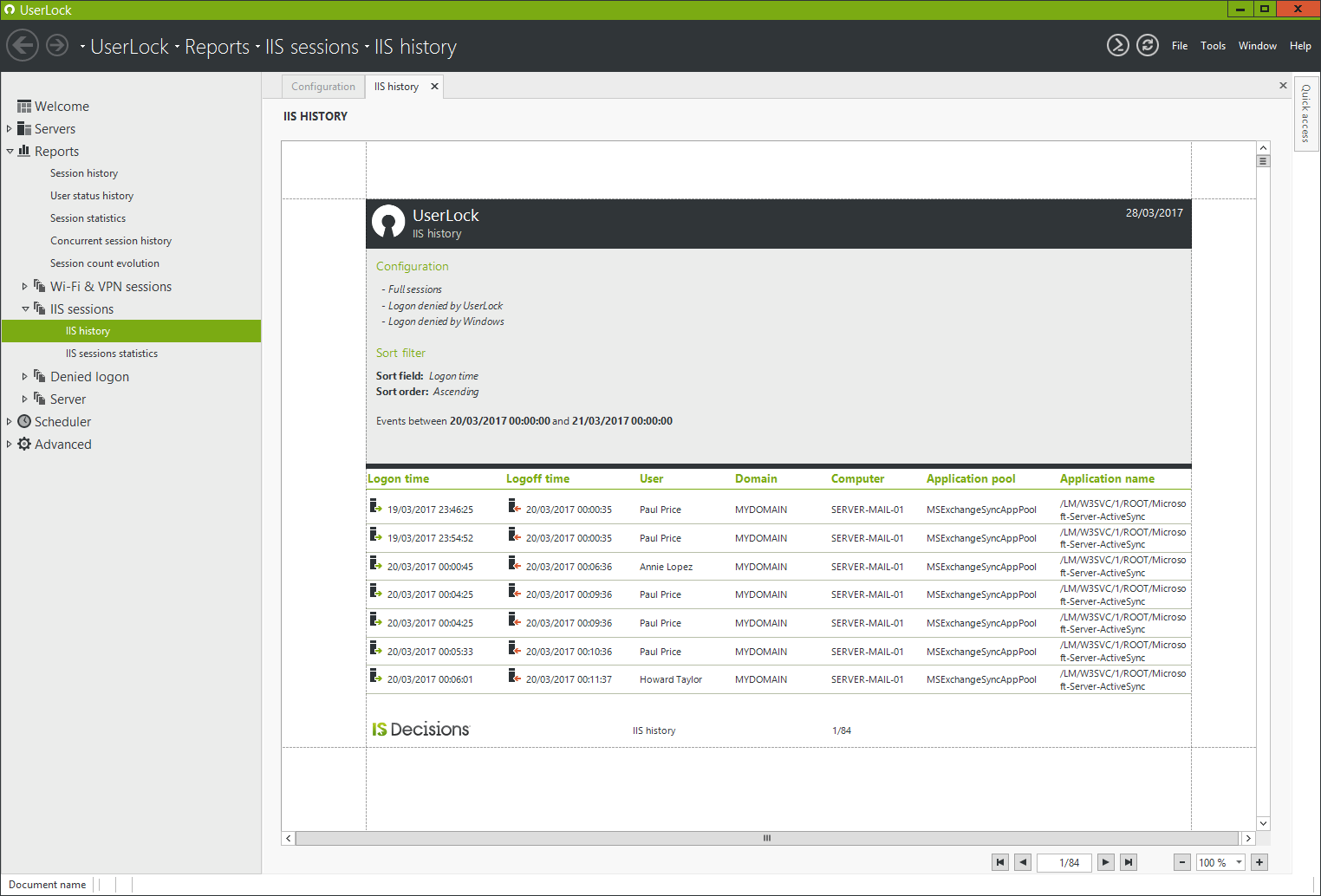The image size is (1321, 896).
Task: Open Session history report
Action: pyautogui.click(x=84, y=173)
